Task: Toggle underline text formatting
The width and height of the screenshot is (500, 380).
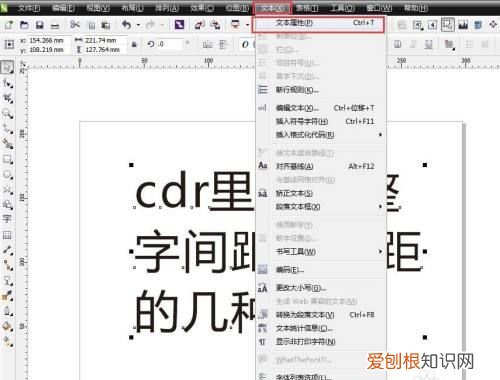Action: coord(429,44)
